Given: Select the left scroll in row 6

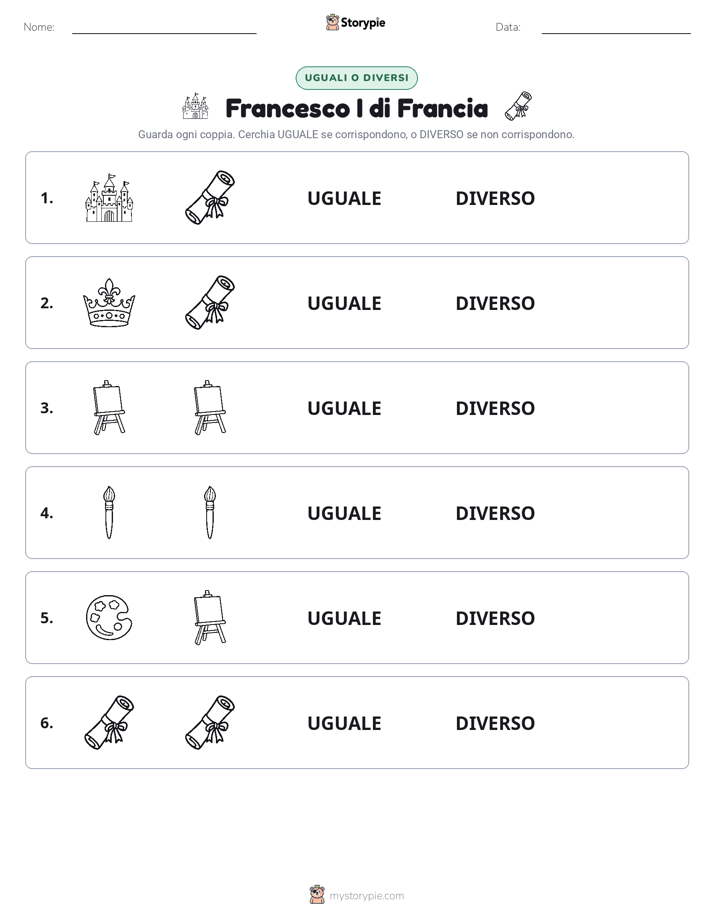Looking at the screenshot, I should (109, 722).
